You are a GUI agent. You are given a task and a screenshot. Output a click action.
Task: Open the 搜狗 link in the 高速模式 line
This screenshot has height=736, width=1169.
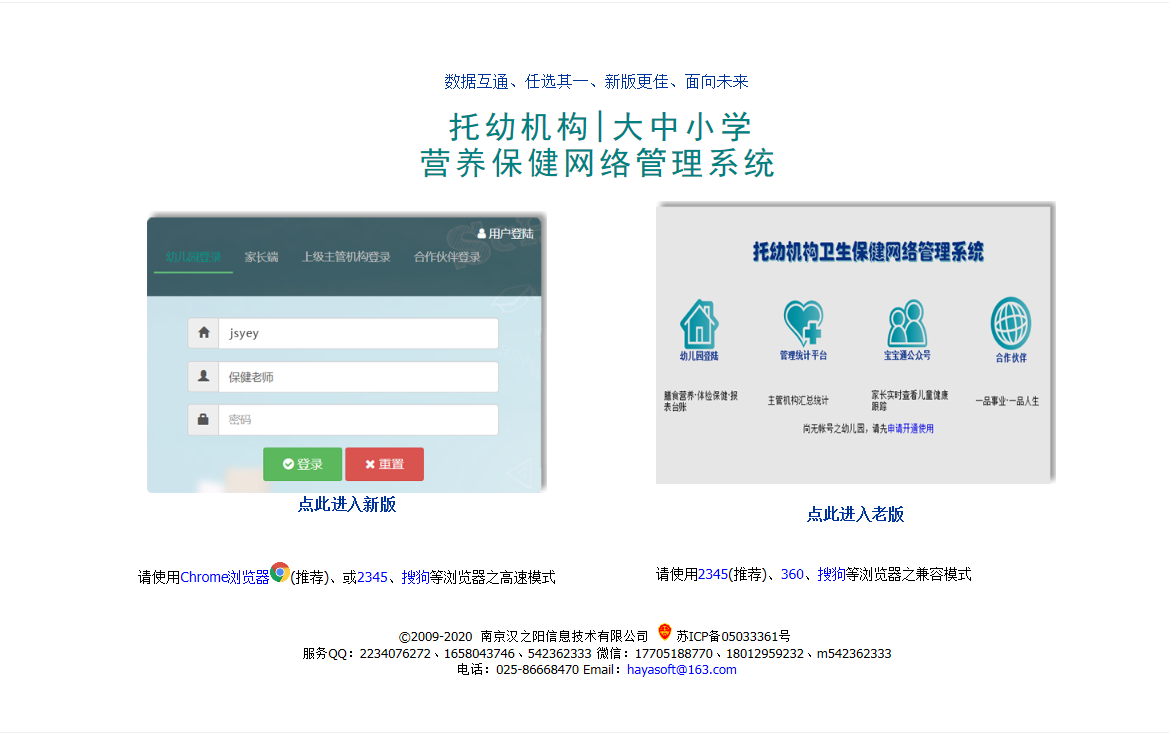point(415,577)
